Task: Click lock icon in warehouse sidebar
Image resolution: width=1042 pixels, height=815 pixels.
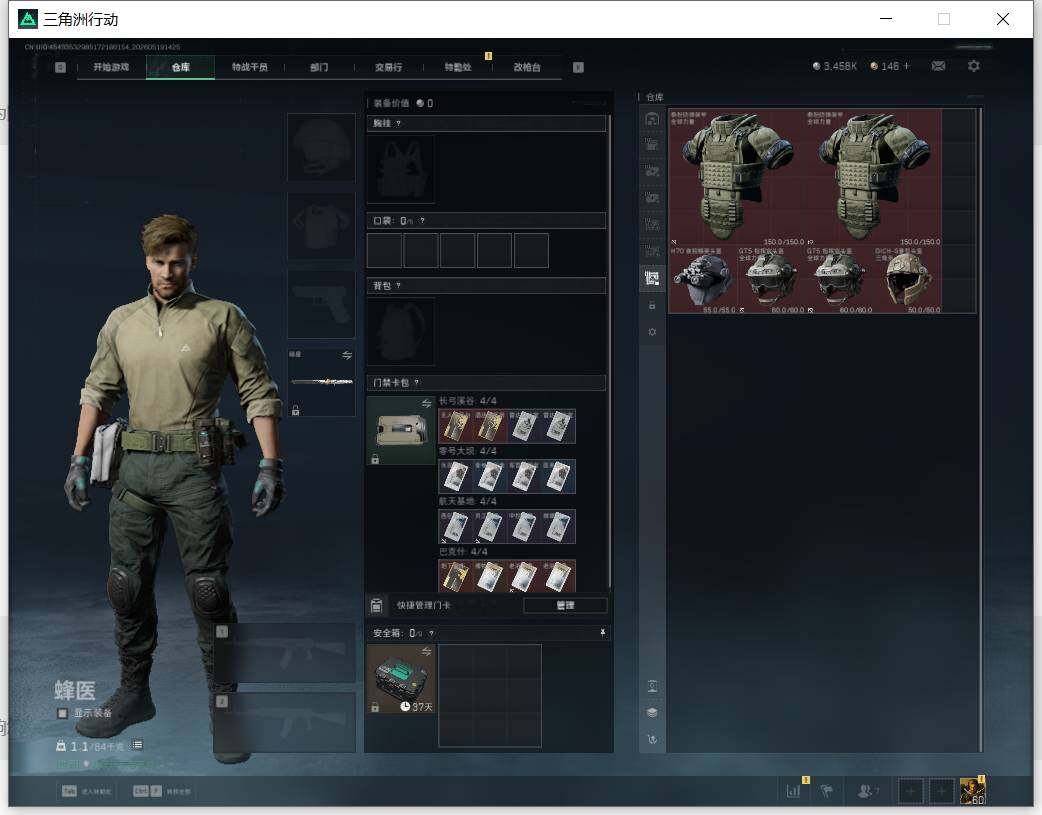Action: [x=652, y=305]
